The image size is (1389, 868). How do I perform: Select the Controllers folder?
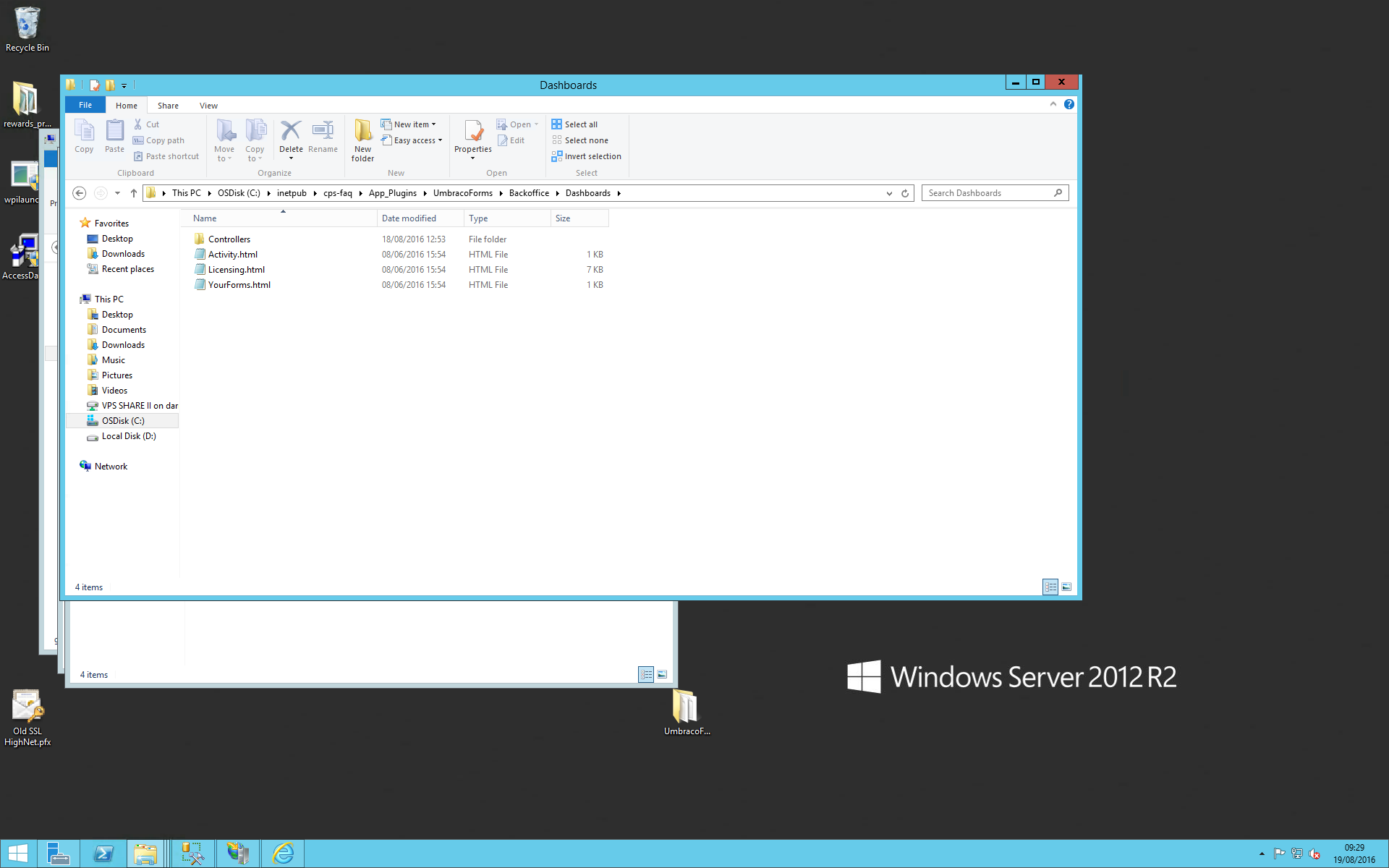pos(229,239)
